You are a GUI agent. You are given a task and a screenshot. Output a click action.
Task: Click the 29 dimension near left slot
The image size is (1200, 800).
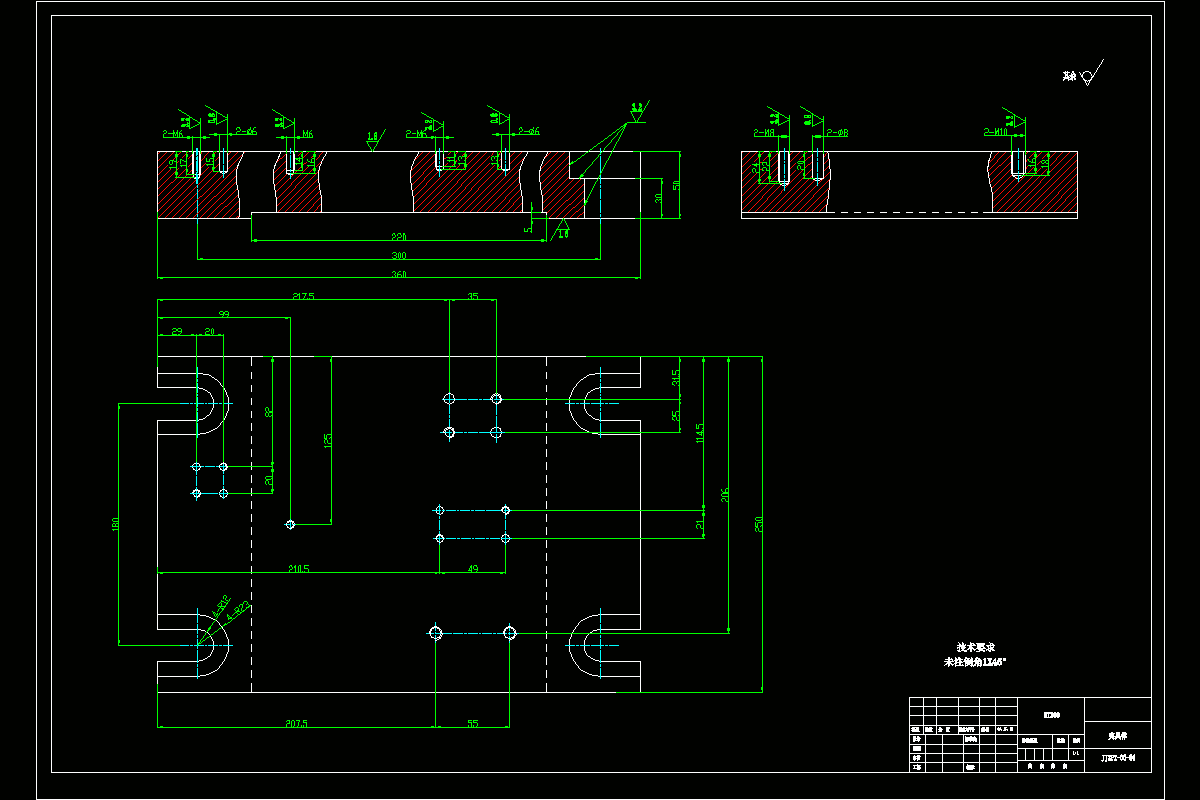[x=177, y=331]
